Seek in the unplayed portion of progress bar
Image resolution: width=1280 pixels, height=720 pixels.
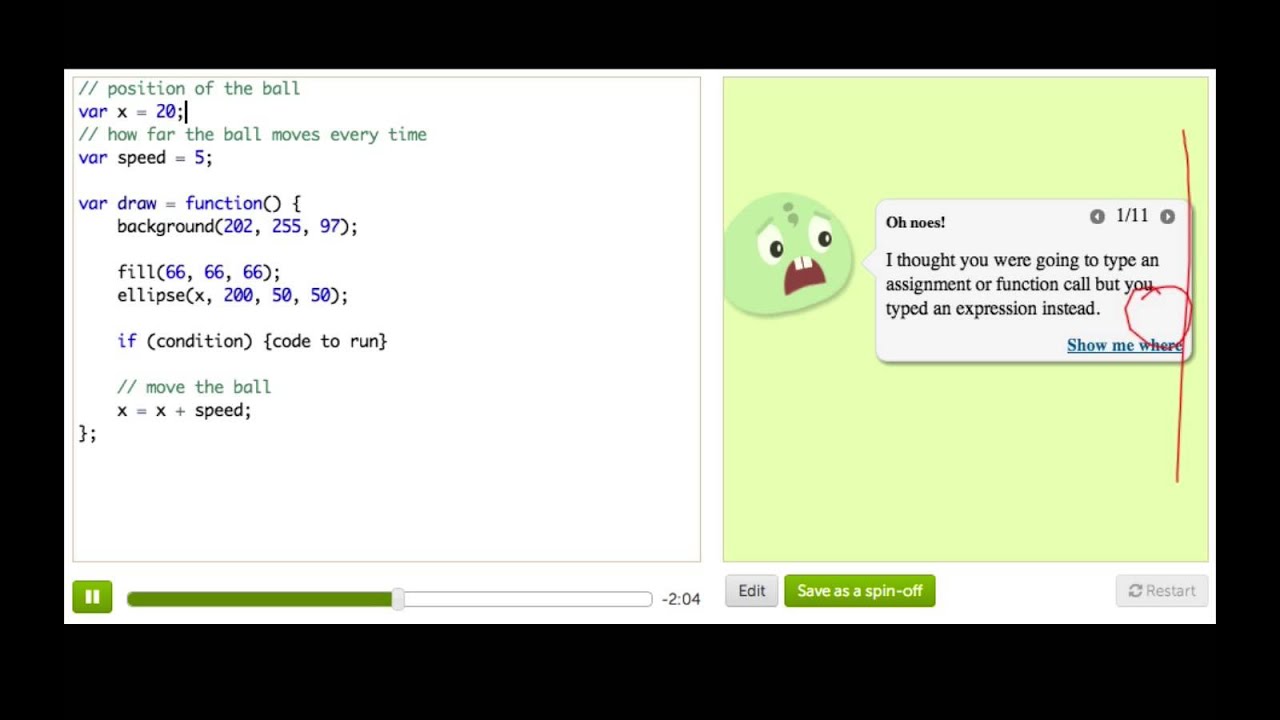(x=527, y=598)
